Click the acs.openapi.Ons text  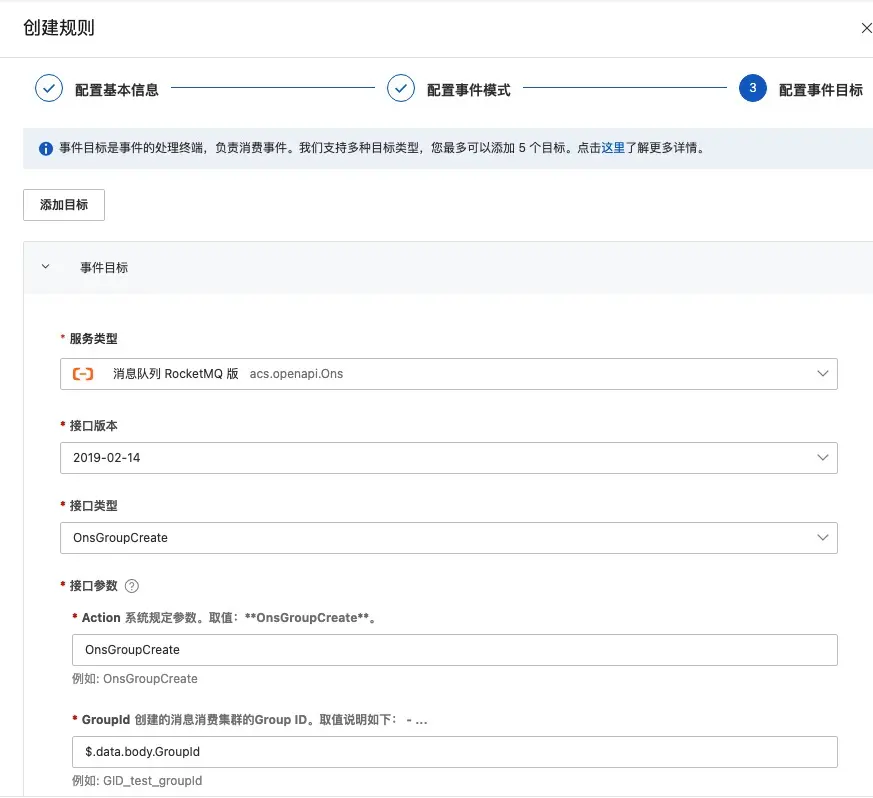(x=296, y=374)
